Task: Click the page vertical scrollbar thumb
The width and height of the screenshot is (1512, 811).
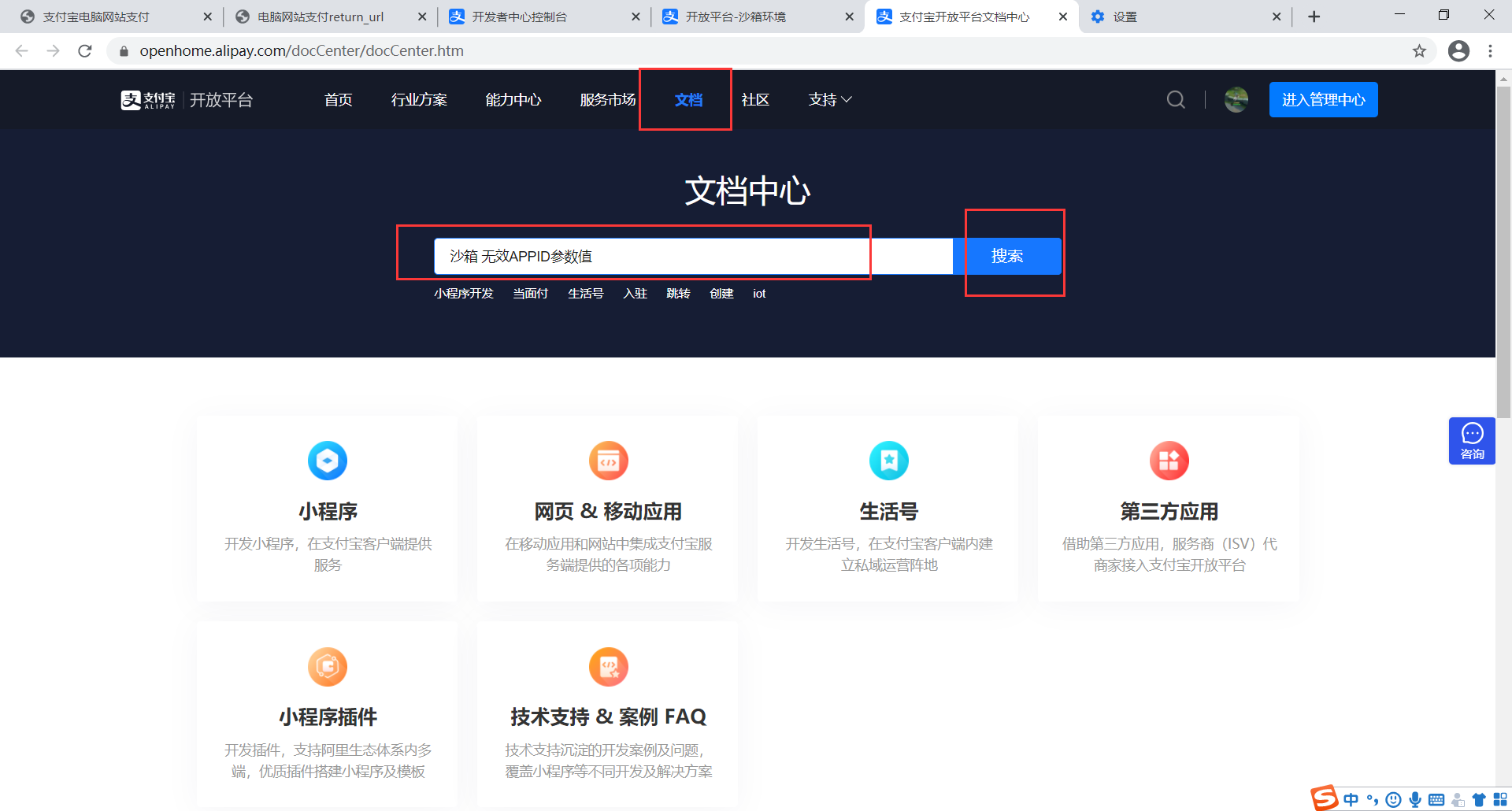Action: tap(1503, 252)
